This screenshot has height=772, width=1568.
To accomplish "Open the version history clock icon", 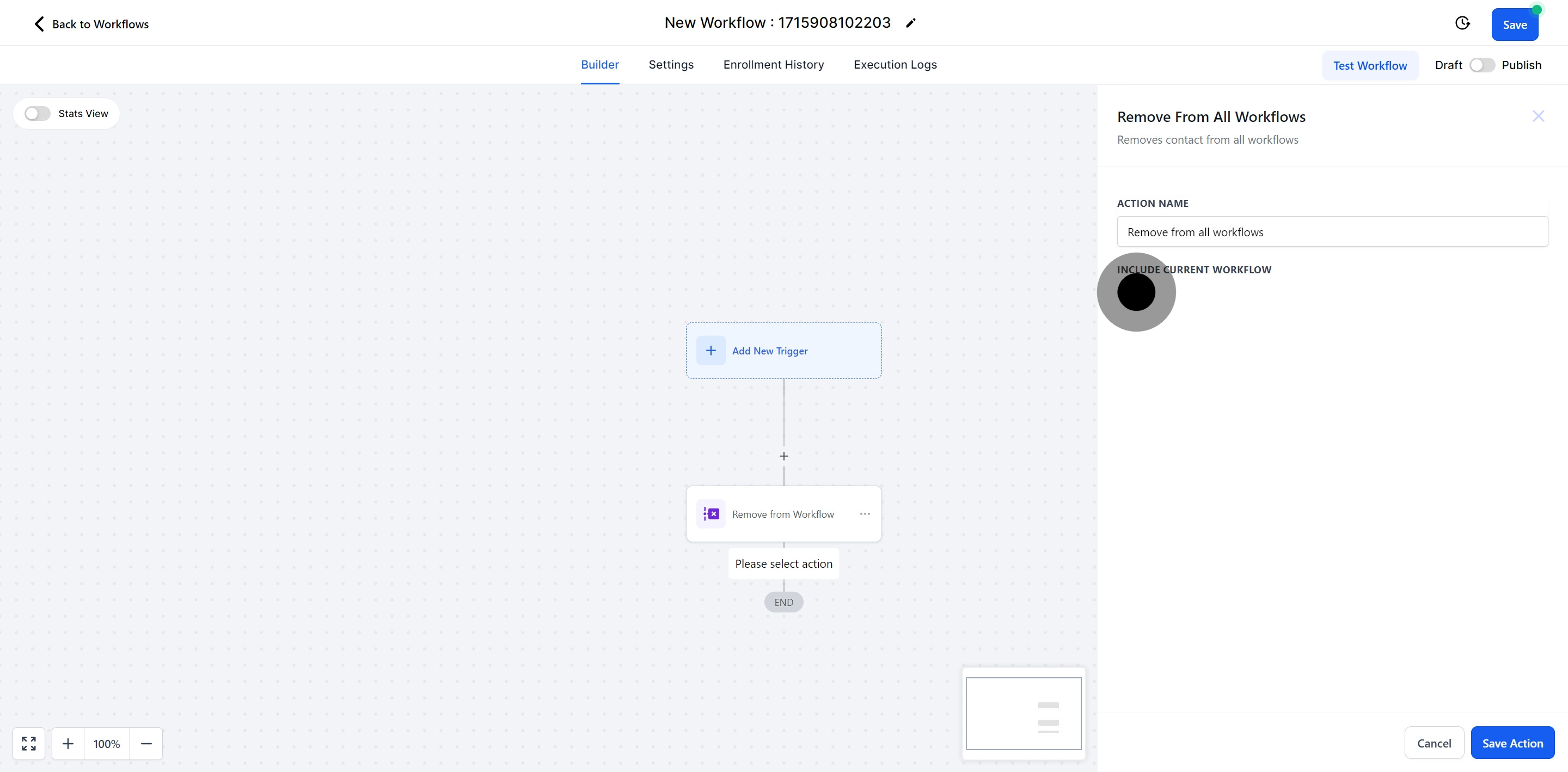I will coord(1462,23).
